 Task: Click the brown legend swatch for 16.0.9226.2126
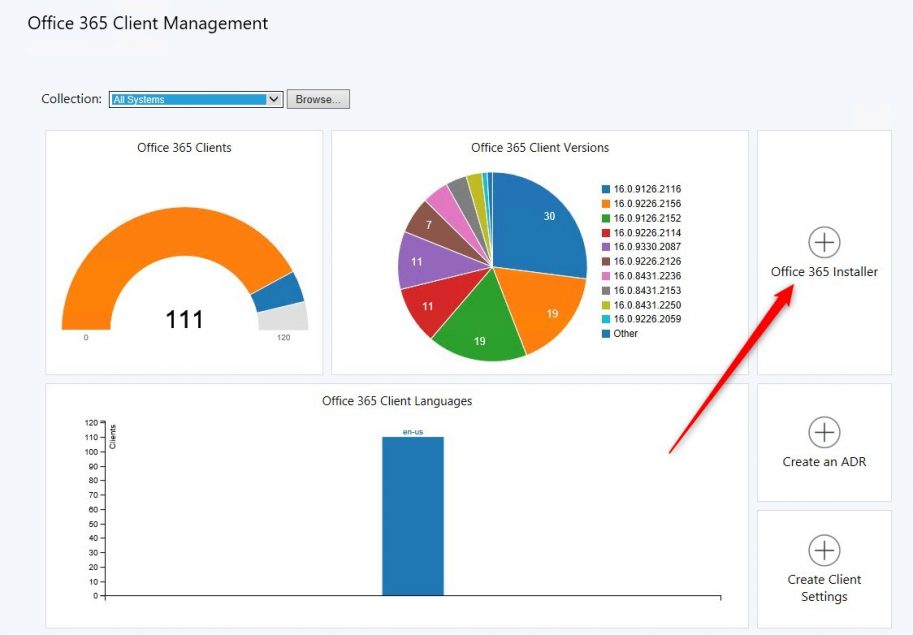pyautogui.click(x=606, y=261)
